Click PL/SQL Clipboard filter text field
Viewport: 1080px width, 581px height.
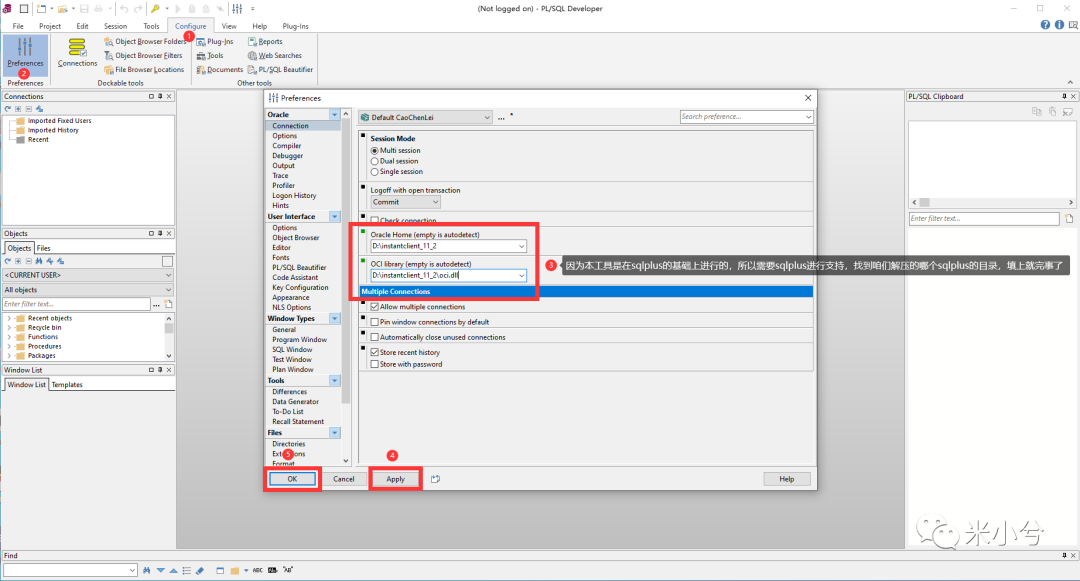[984, 219]
